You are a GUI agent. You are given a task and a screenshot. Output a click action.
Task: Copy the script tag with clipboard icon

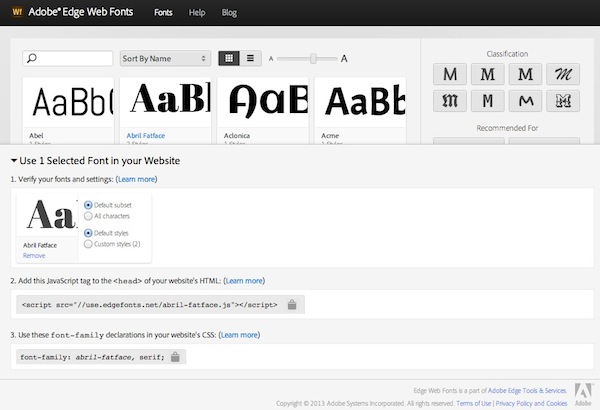(292, 304)
